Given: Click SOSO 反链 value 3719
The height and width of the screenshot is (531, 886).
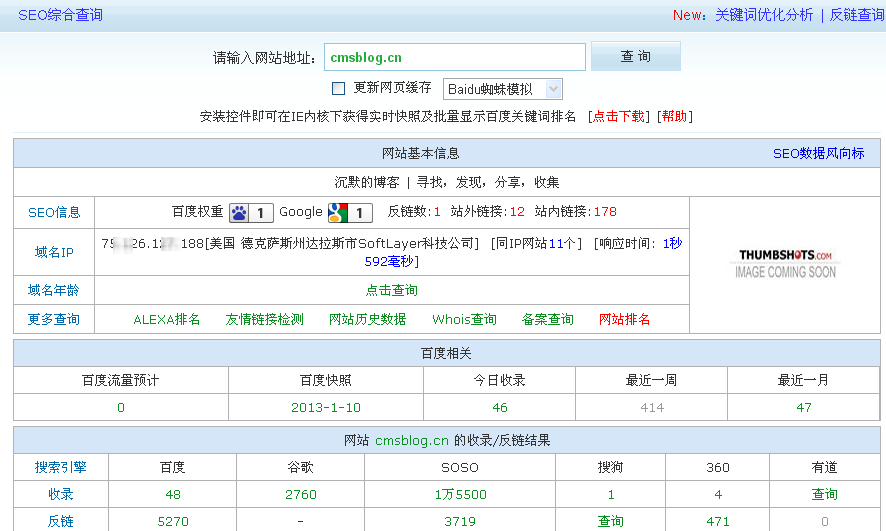Looking at the screenshot, I should pyautogui.click(x=460, y=521).
